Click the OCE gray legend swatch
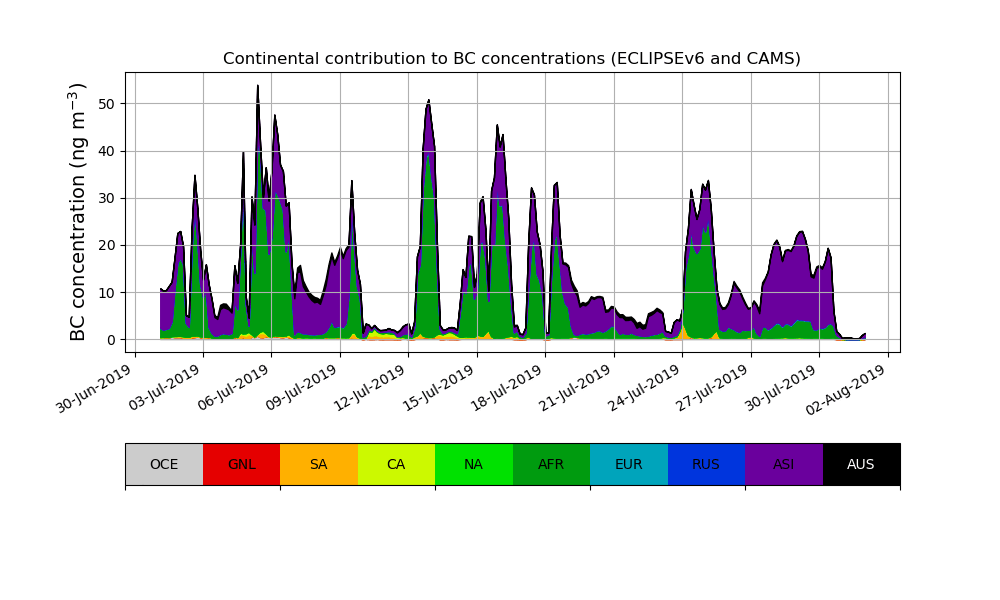The height and width of the screenshot is (600, 1000). pyautogui.click(x=164, y=464)
